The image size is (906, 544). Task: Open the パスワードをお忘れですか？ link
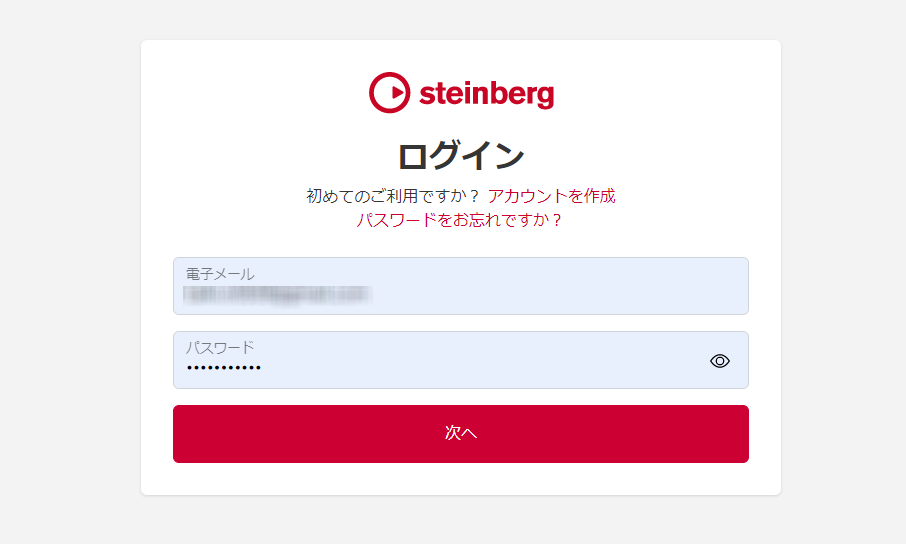tap(460, 220)
